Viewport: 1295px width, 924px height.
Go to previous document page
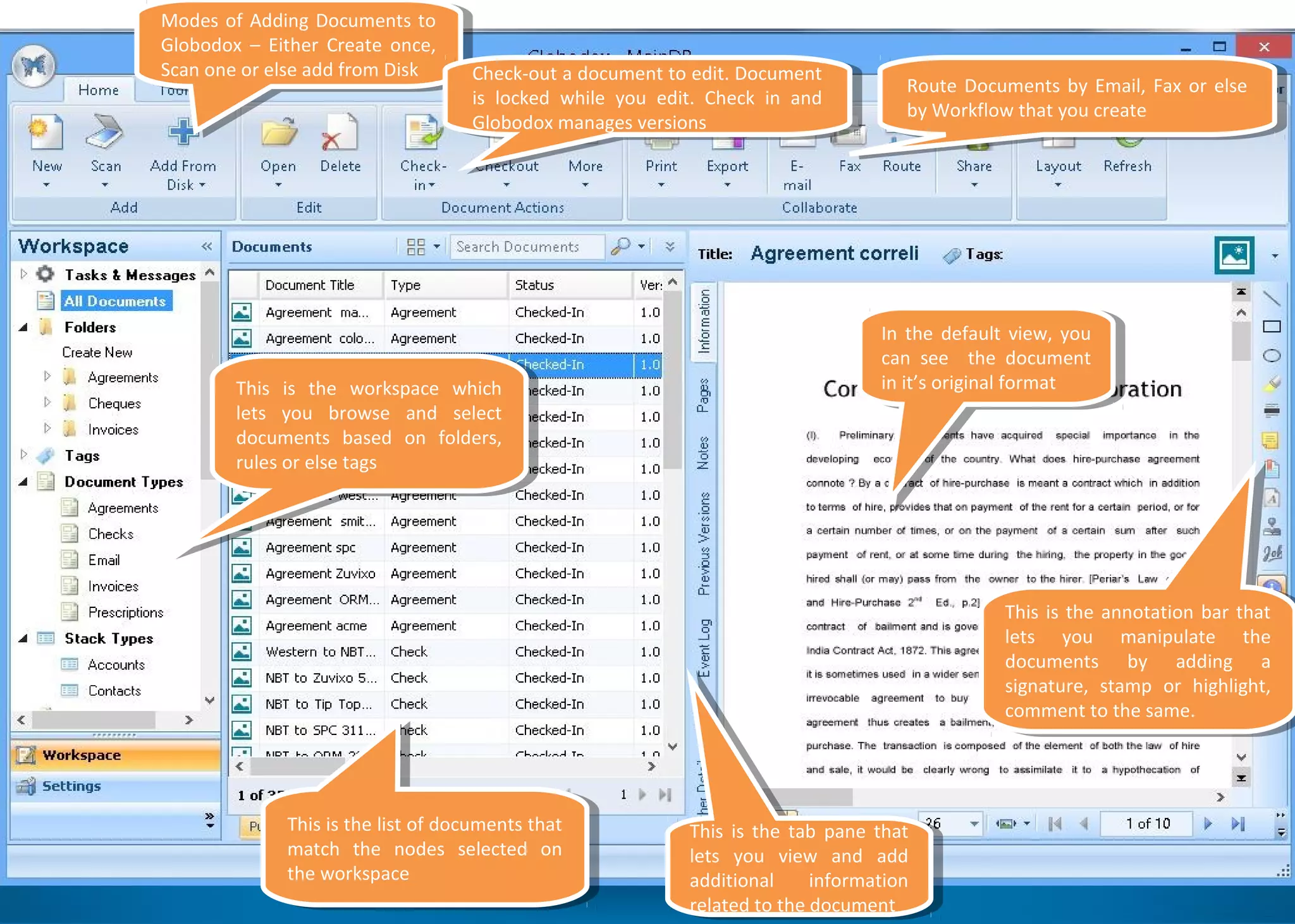pos(1084,824)
